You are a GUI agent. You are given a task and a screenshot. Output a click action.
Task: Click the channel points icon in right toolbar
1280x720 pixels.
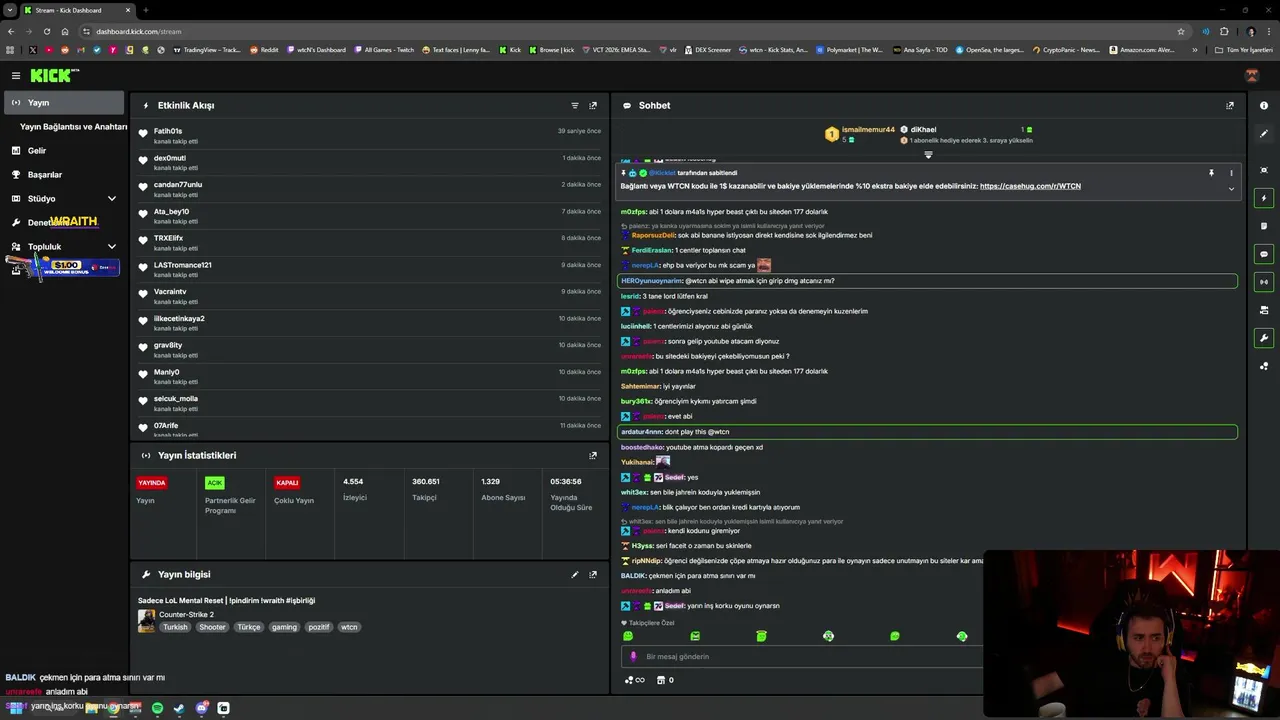1264,366
